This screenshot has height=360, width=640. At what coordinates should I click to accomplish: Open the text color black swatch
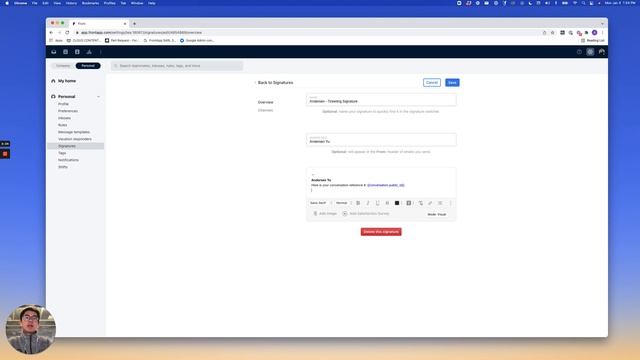(x=397, y=203)
